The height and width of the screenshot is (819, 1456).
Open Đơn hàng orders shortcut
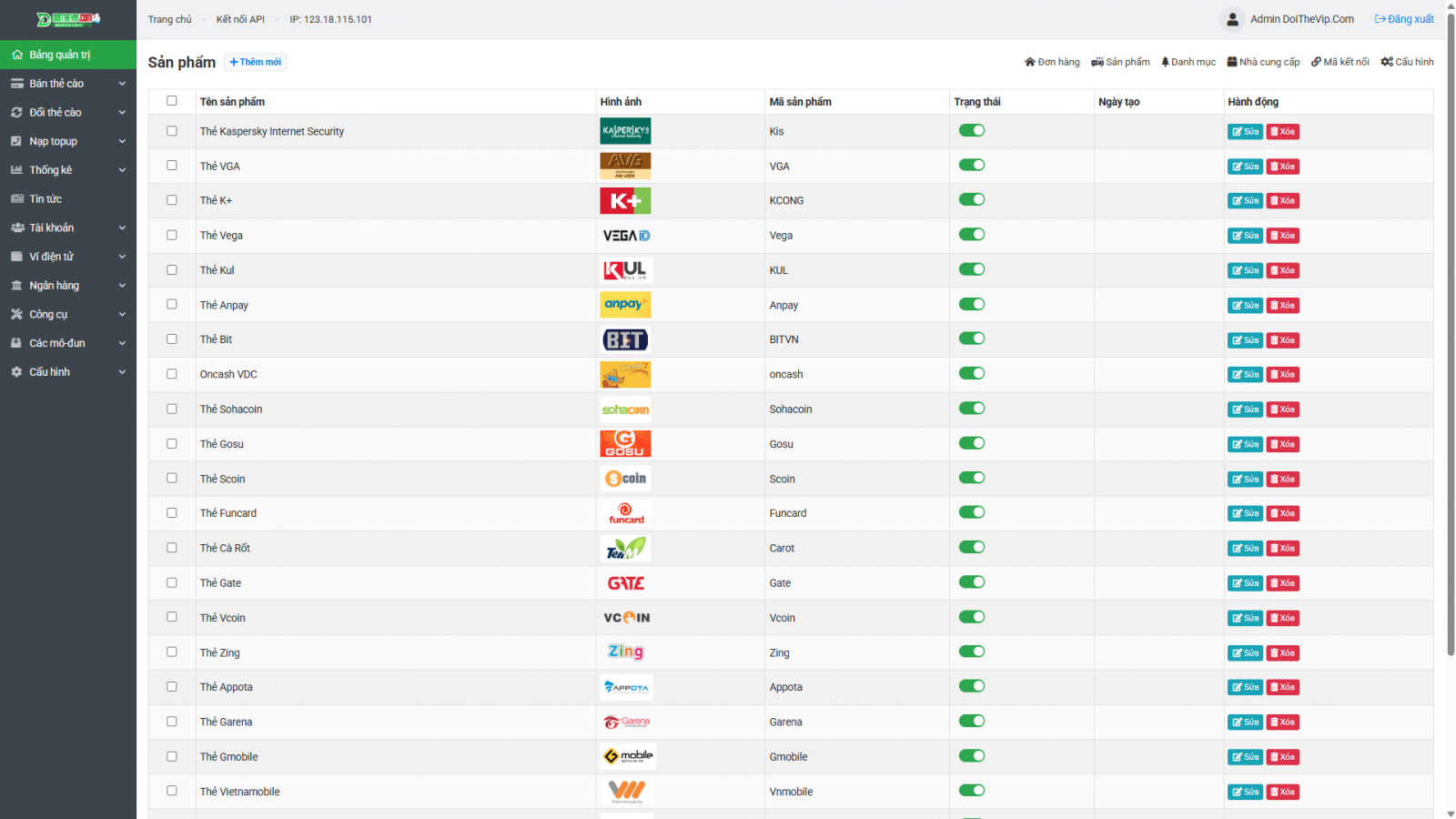[1052, 62]
